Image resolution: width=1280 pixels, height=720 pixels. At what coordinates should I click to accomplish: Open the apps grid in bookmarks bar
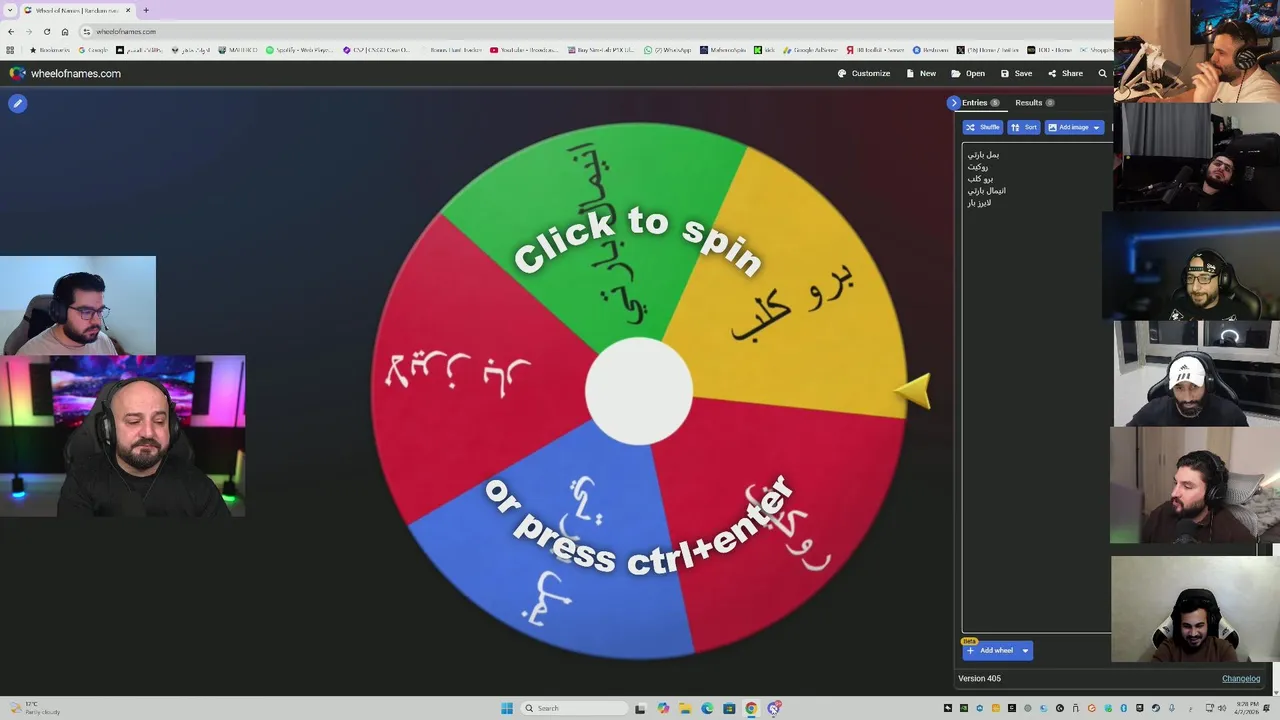pyautogui.click(x=10, y=50)
